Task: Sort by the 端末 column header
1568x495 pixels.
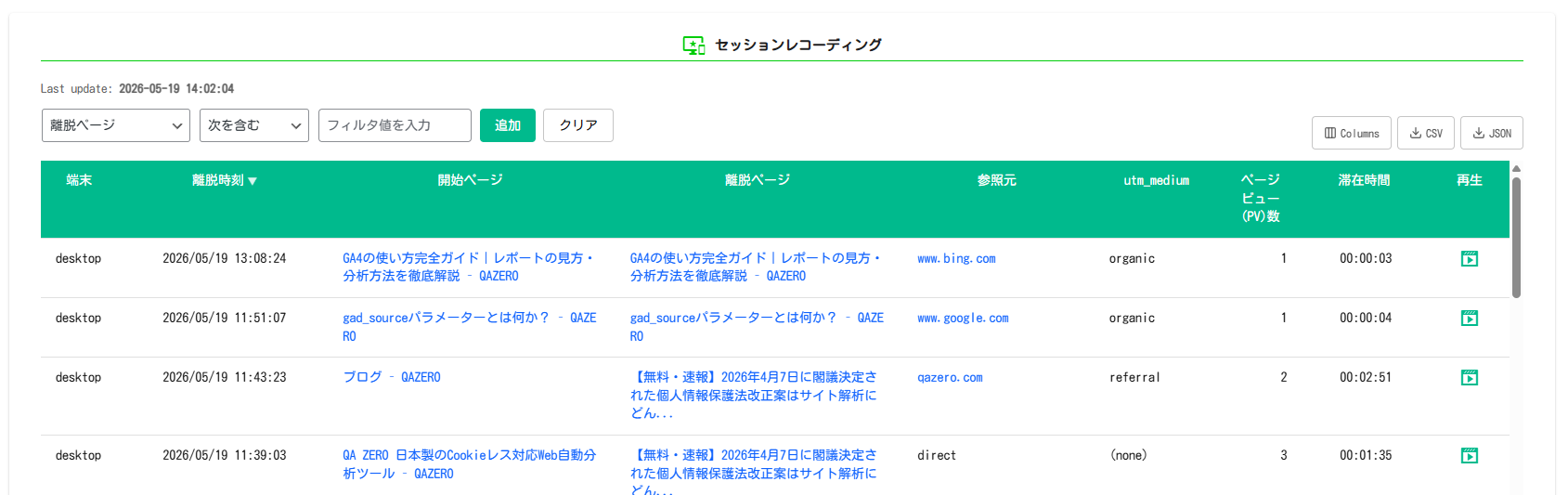Action: pyautogui.click(x=79, y=180)
